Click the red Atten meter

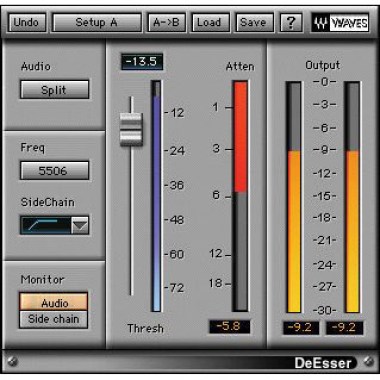coord(240,196)
